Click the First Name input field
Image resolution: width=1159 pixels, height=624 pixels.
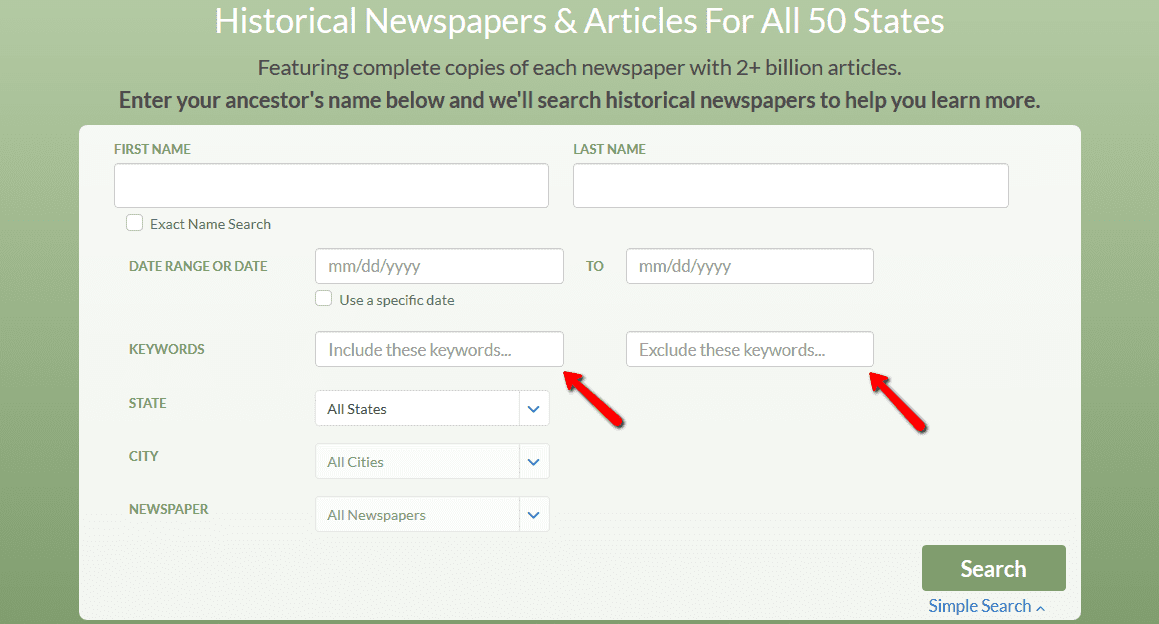(x=331, y=186)
